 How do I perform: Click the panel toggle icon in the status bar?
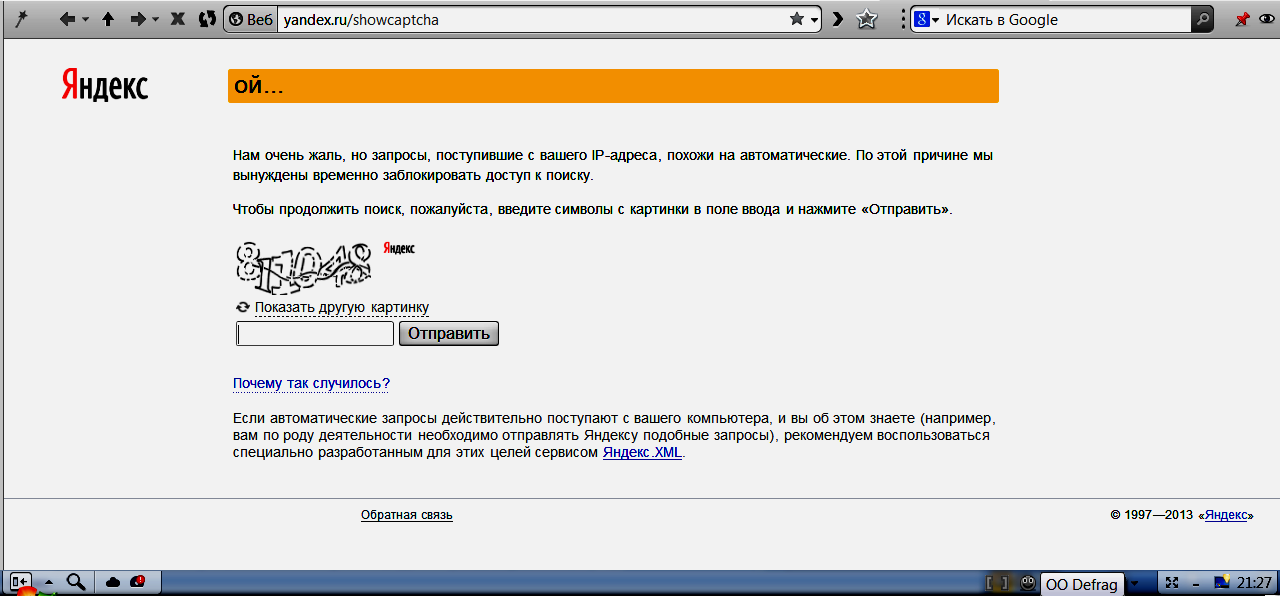coord(20,582)
